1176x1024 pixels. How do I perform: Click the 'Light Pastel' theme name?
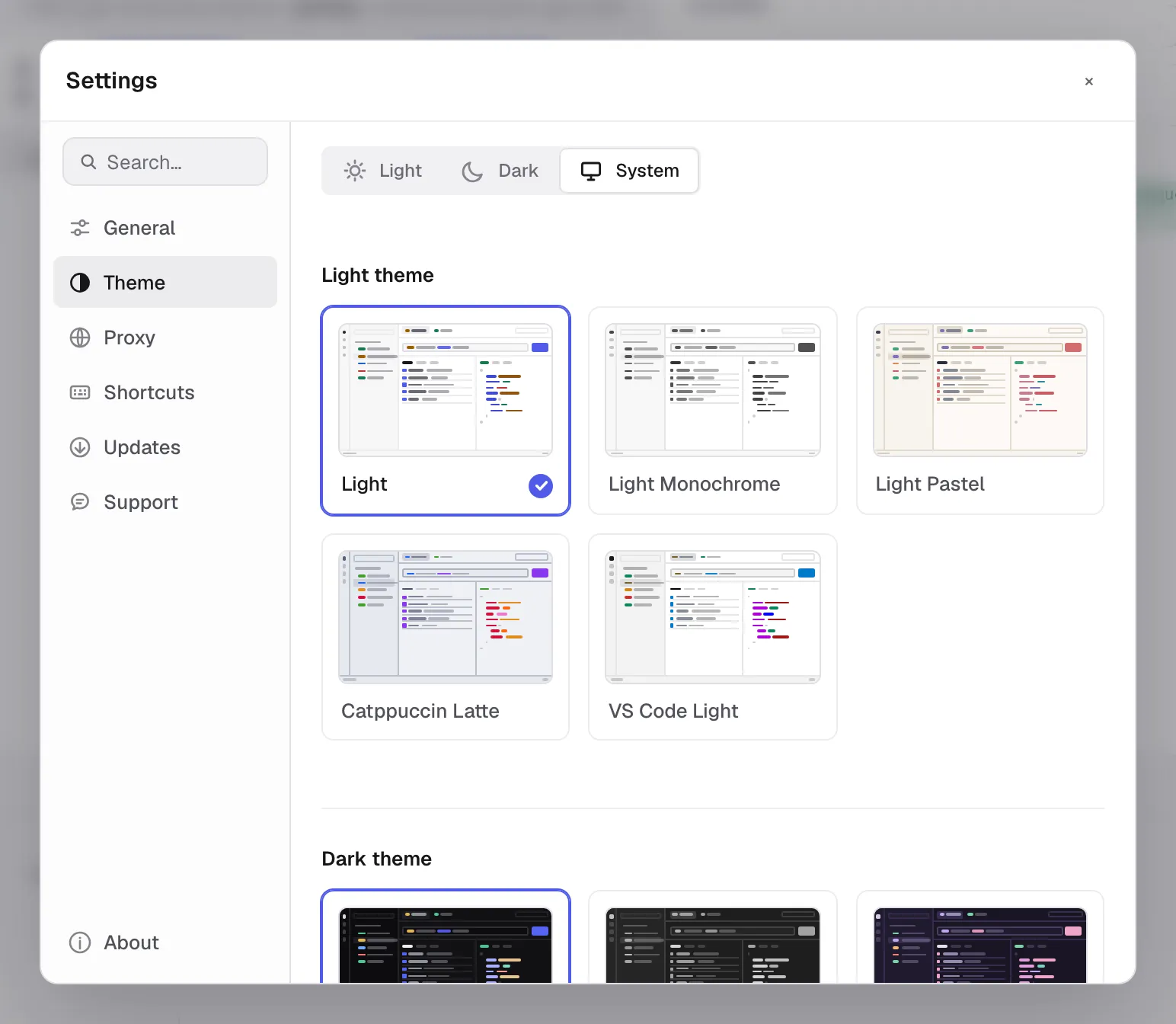tap(930, 484)
